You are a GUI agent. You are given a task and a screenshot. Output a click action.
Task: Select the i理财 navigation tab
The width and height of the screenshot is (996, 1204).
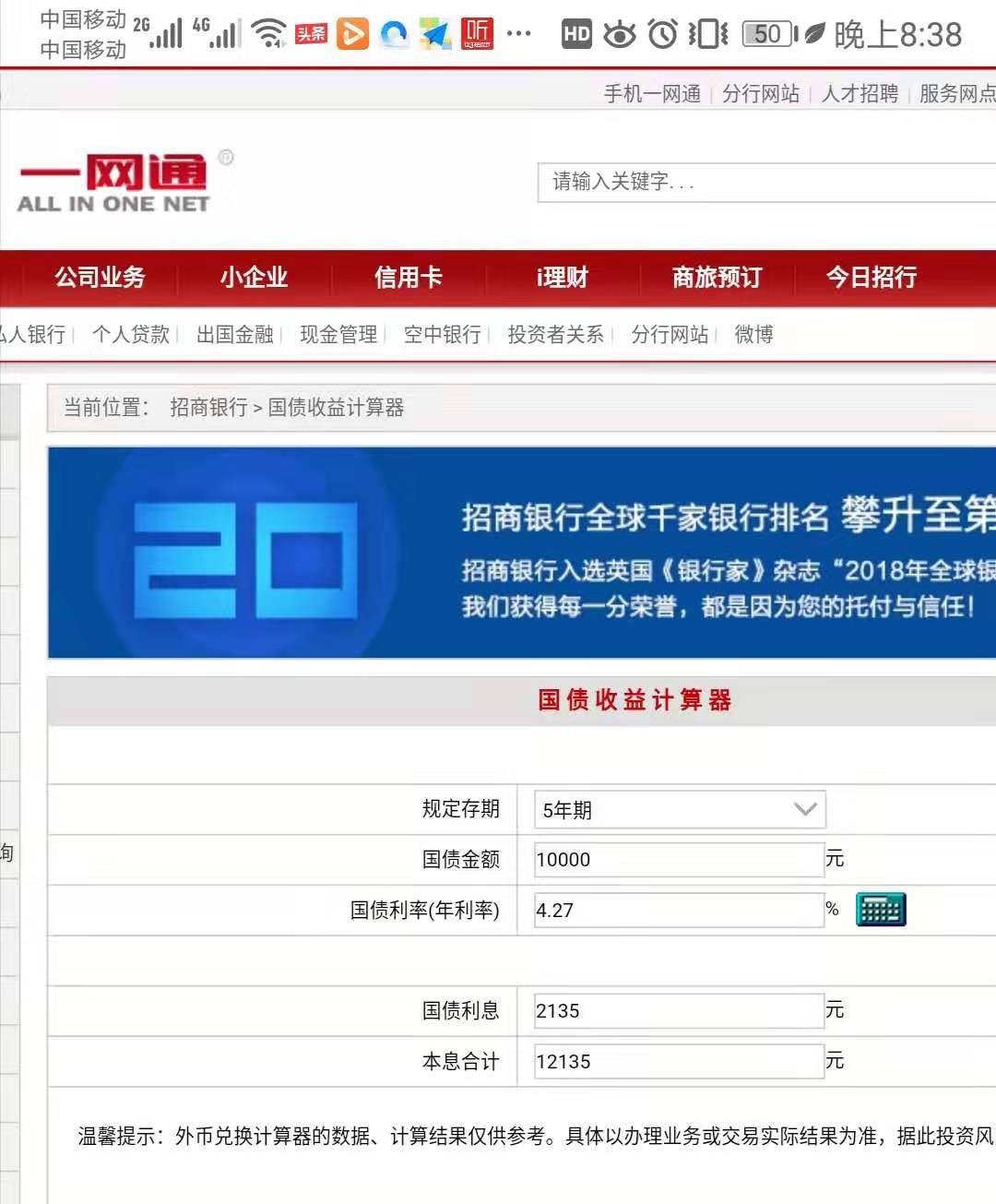pyautogui.click(x=561, y=277)
